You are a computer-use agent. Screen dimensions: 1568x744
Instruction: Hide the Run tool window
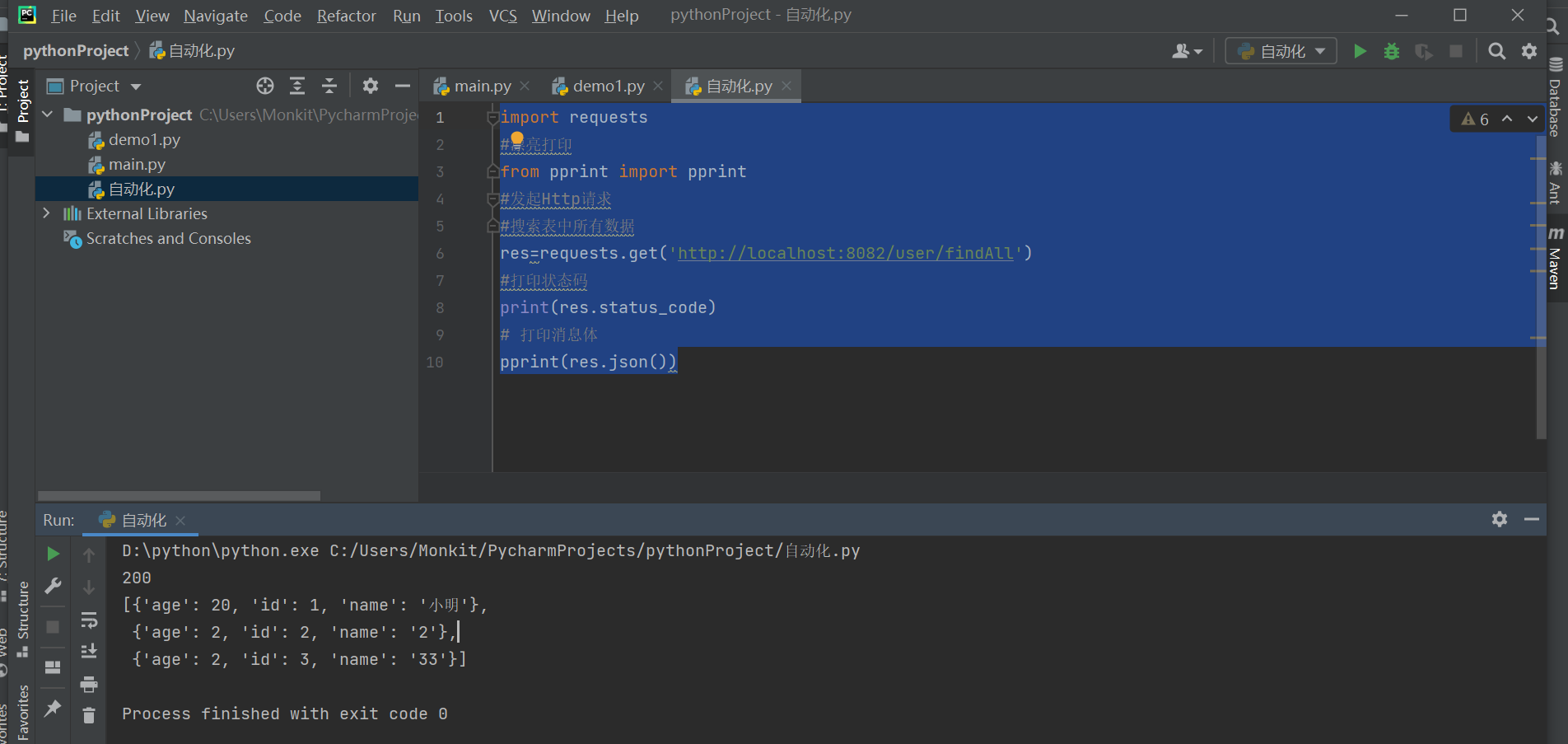coord(1532,519)
